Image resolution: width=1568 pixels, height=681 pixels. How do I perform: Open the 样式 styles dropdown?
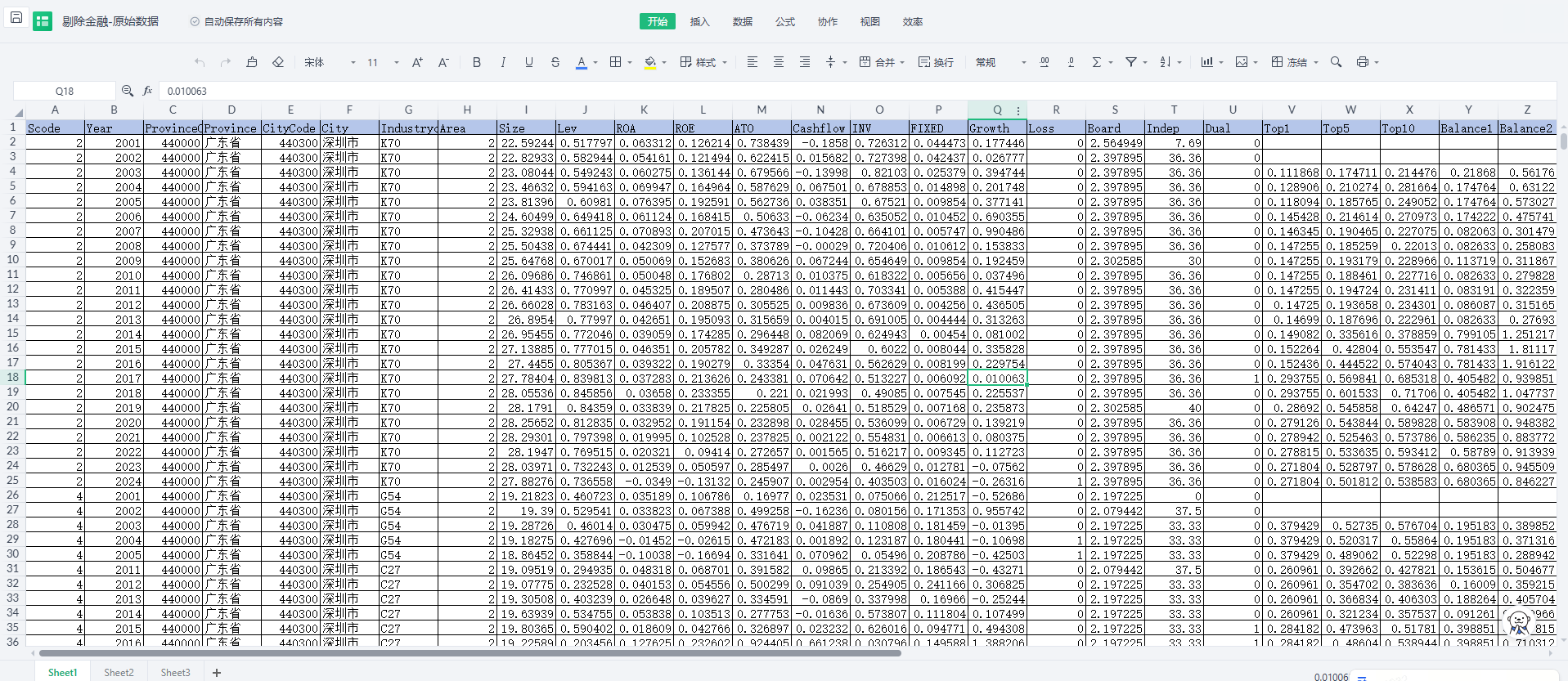click(703, 62)
